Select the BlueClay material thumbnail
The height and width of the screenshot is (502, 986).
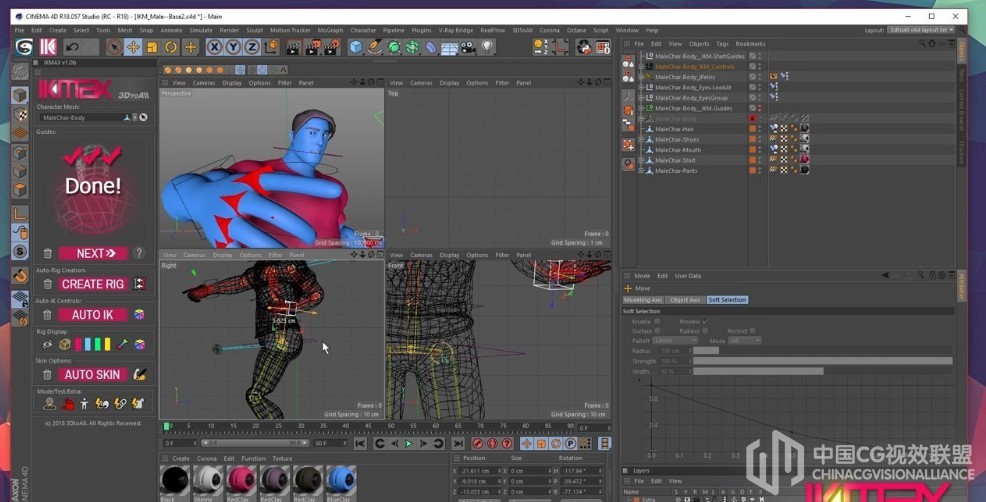341,480
